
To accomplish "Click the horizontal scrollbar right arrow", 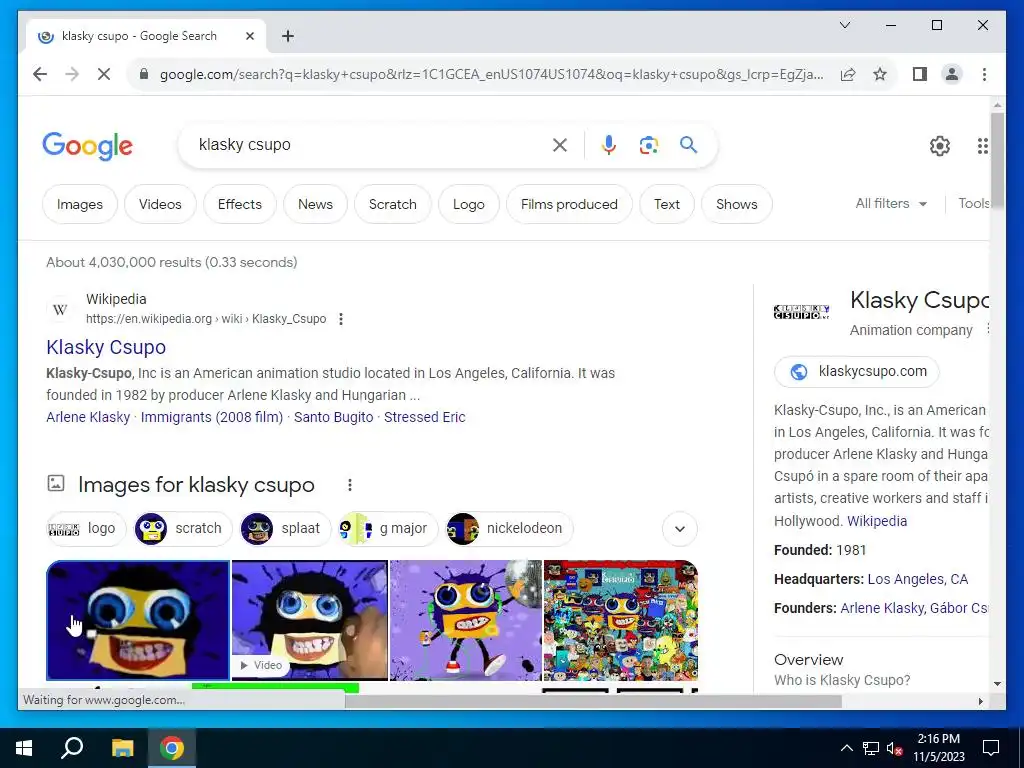I will click(x=980, y=701).
